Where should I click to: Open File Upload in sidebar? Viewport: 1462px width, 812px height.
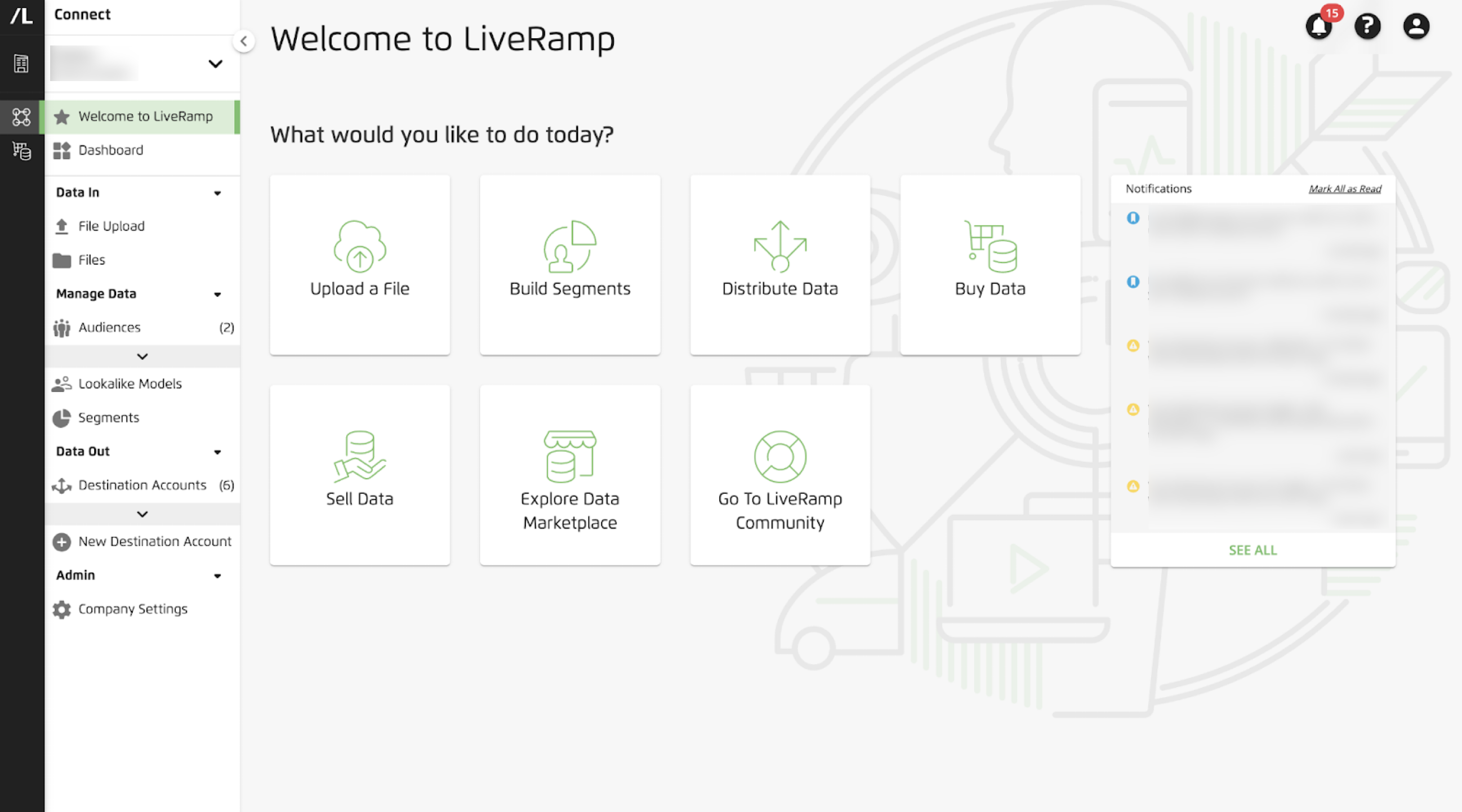pos(142,226)
